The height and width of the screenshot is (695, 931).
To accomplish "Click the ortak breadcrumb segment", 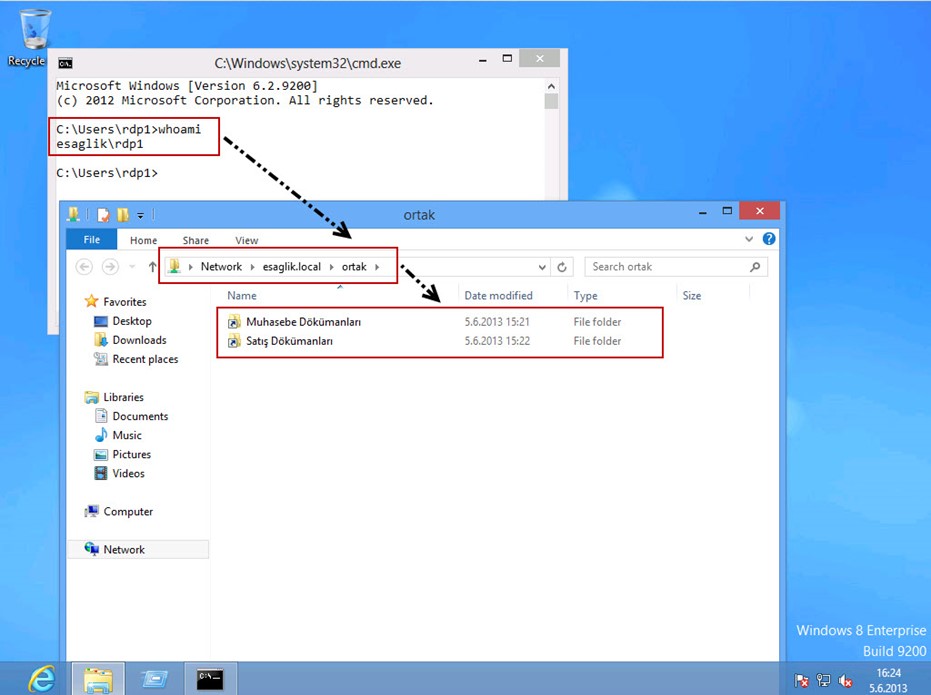I will tap(354, 267).
